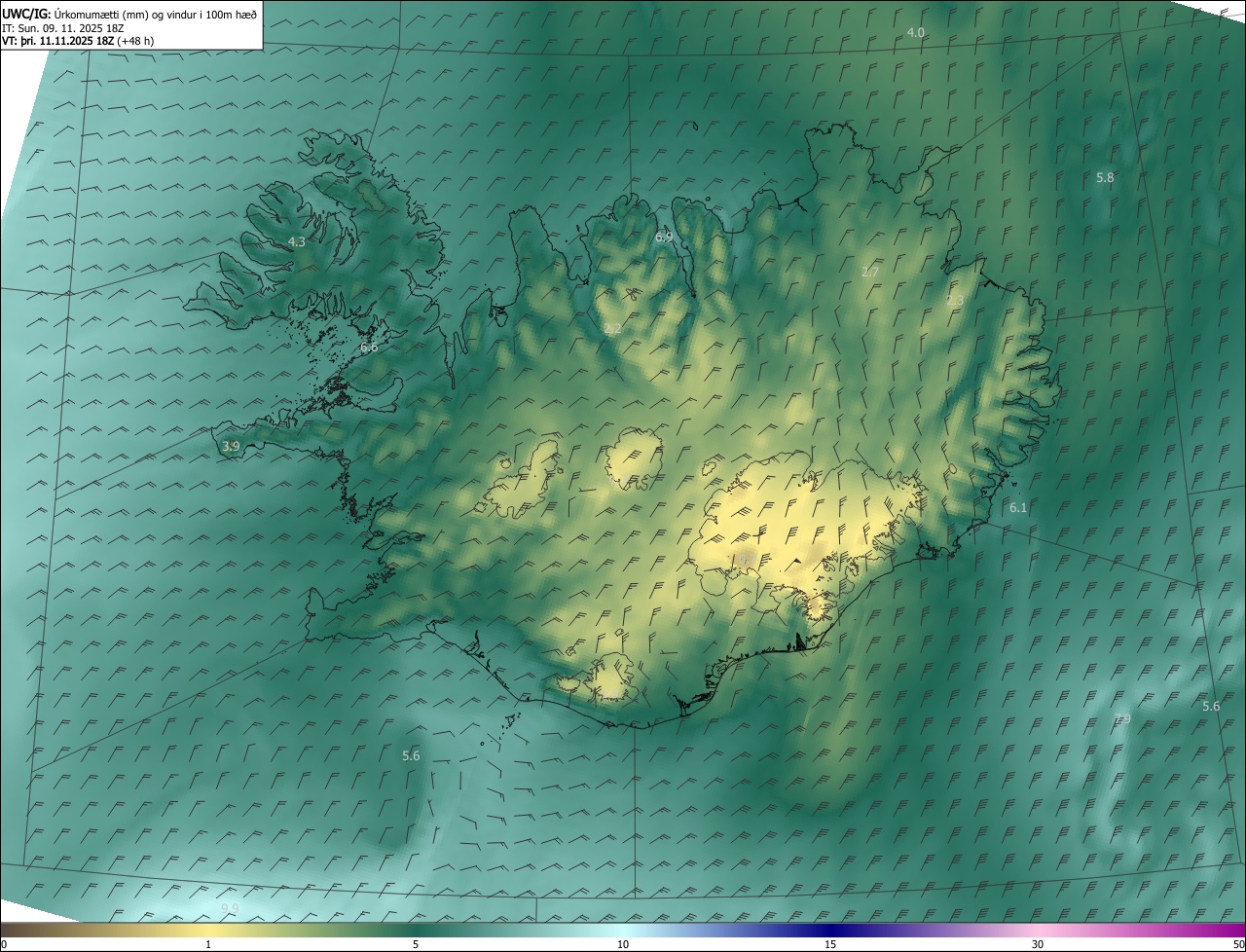Click the initial time 'IT: Sun. 09. 11. 2025 18Z'

point(63,27)
